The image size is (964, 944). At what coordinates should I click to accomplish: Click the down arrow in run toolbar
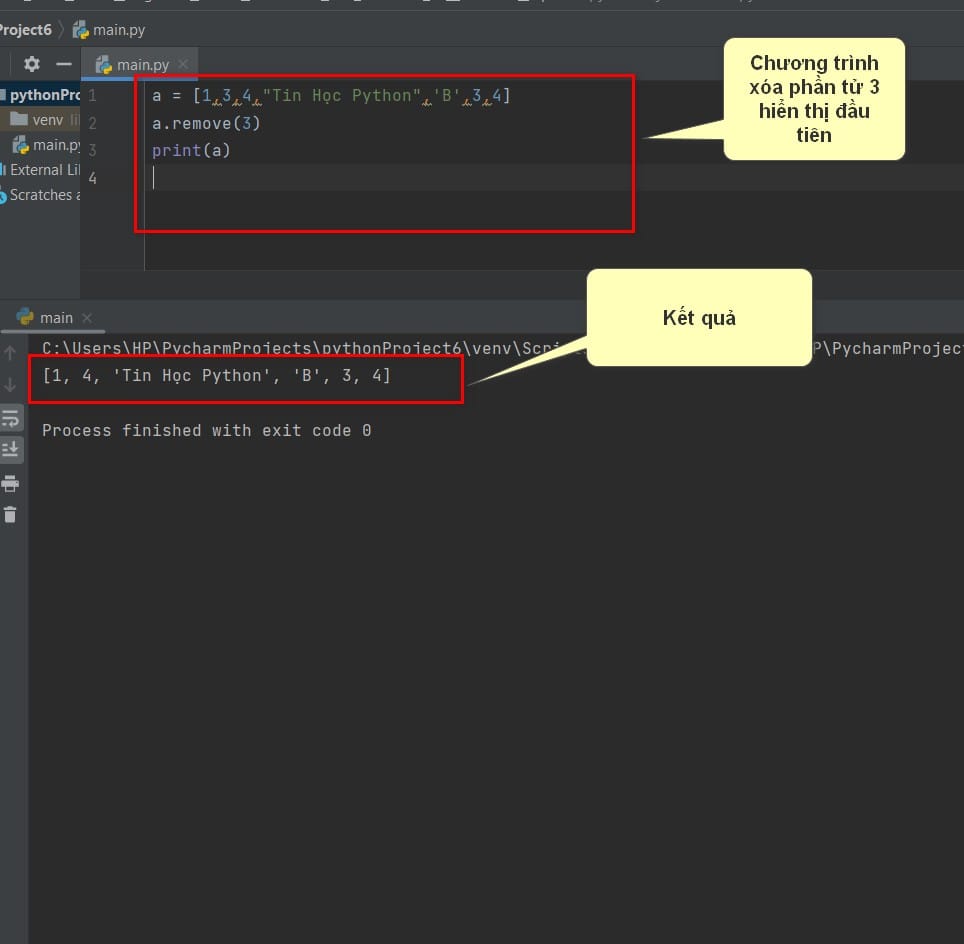click(10, 385)
